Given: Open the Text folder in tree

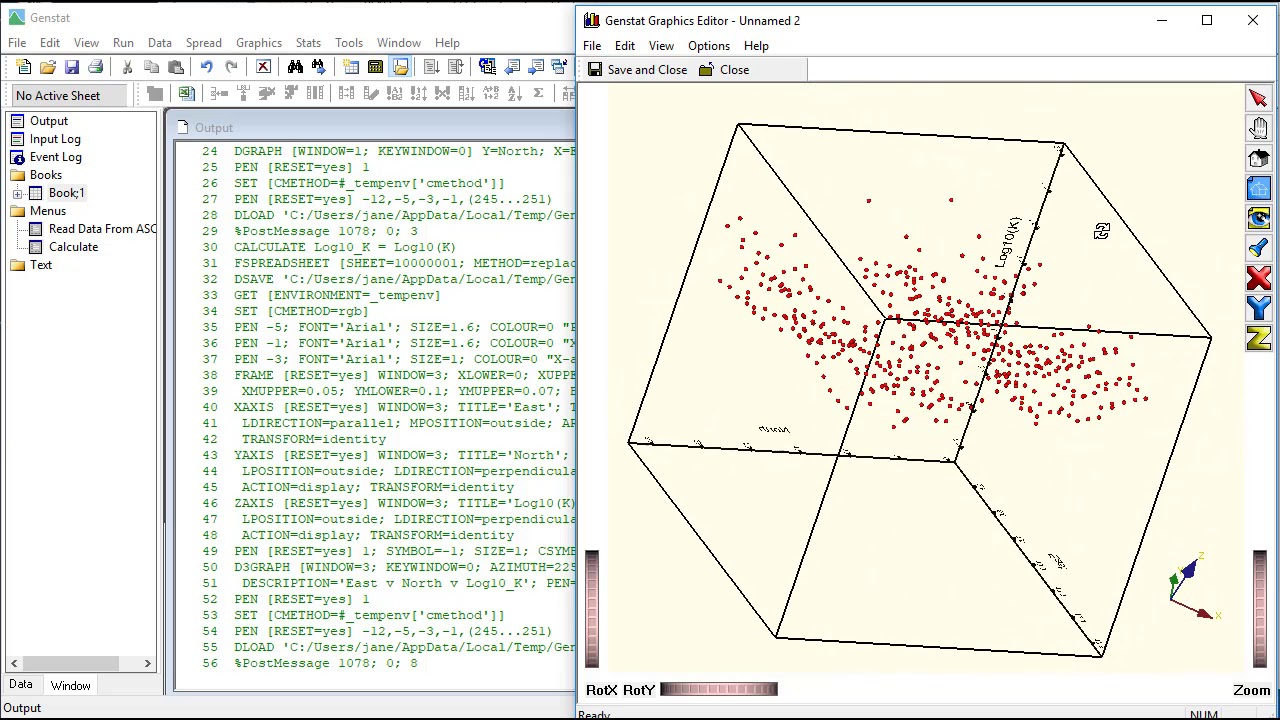Looking at the screenshot, I should click(x=40, y=265).
